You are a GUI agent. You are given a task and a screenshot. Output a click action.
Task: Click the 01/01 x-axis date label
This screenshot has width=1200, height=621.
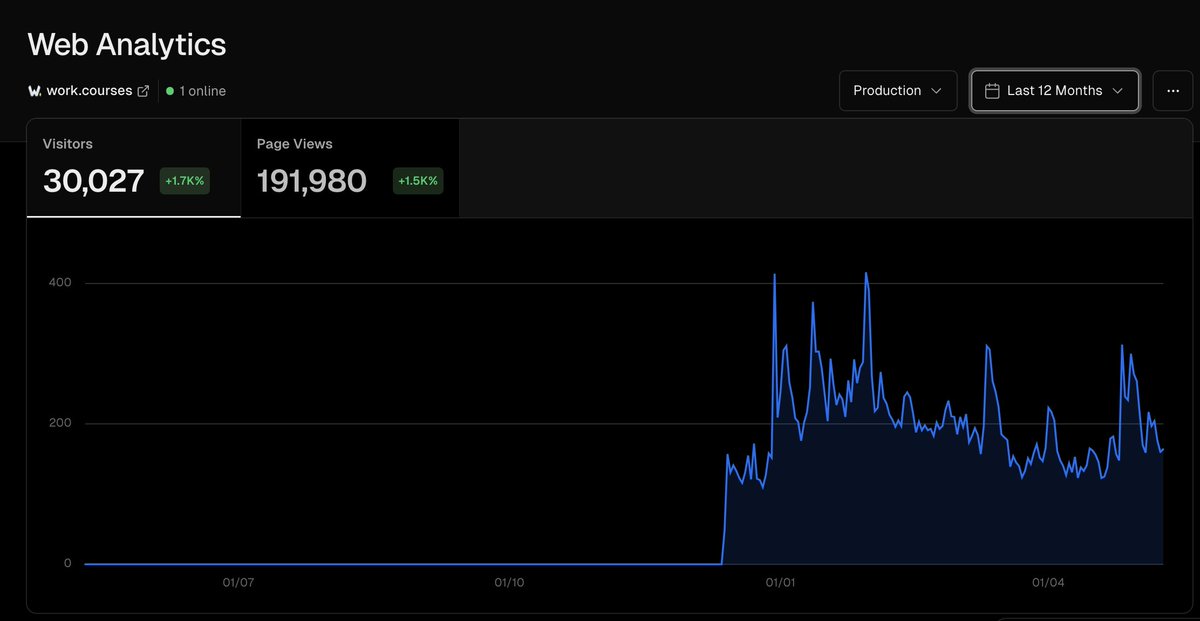point(780,582)
